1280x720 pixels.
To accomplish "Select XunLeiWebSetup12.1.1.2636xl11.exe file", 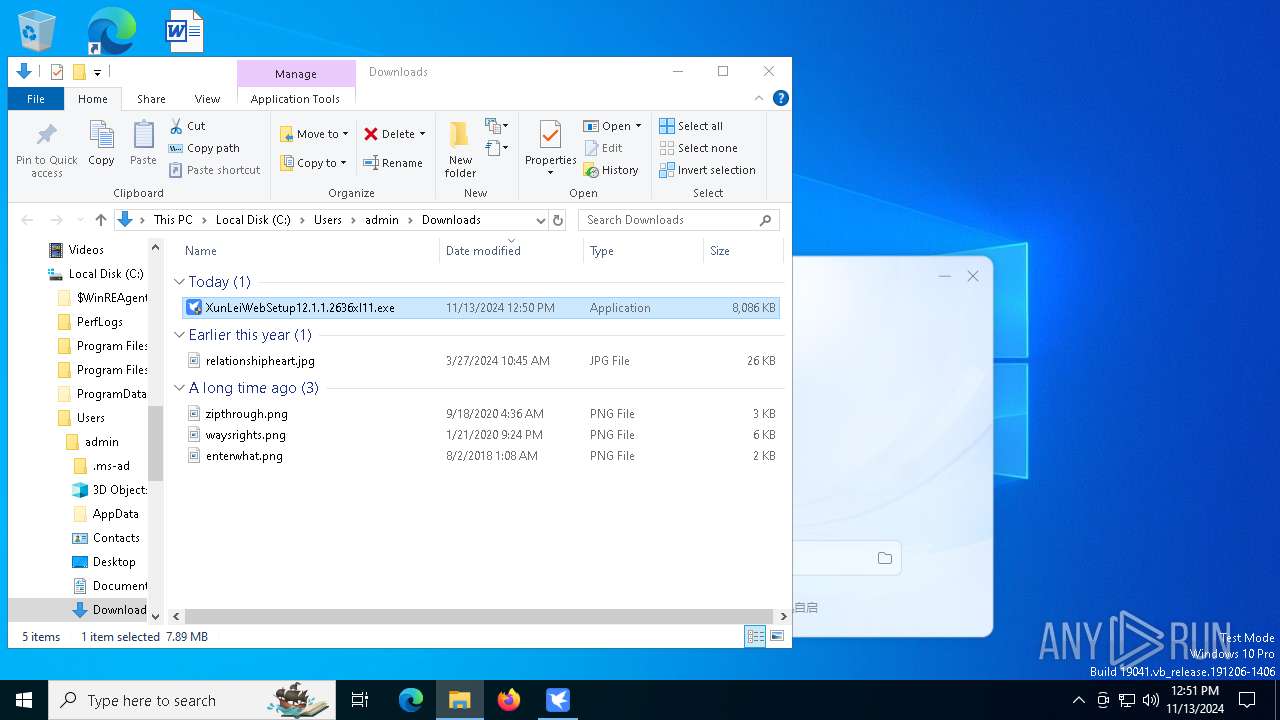I will pos(481,308).
